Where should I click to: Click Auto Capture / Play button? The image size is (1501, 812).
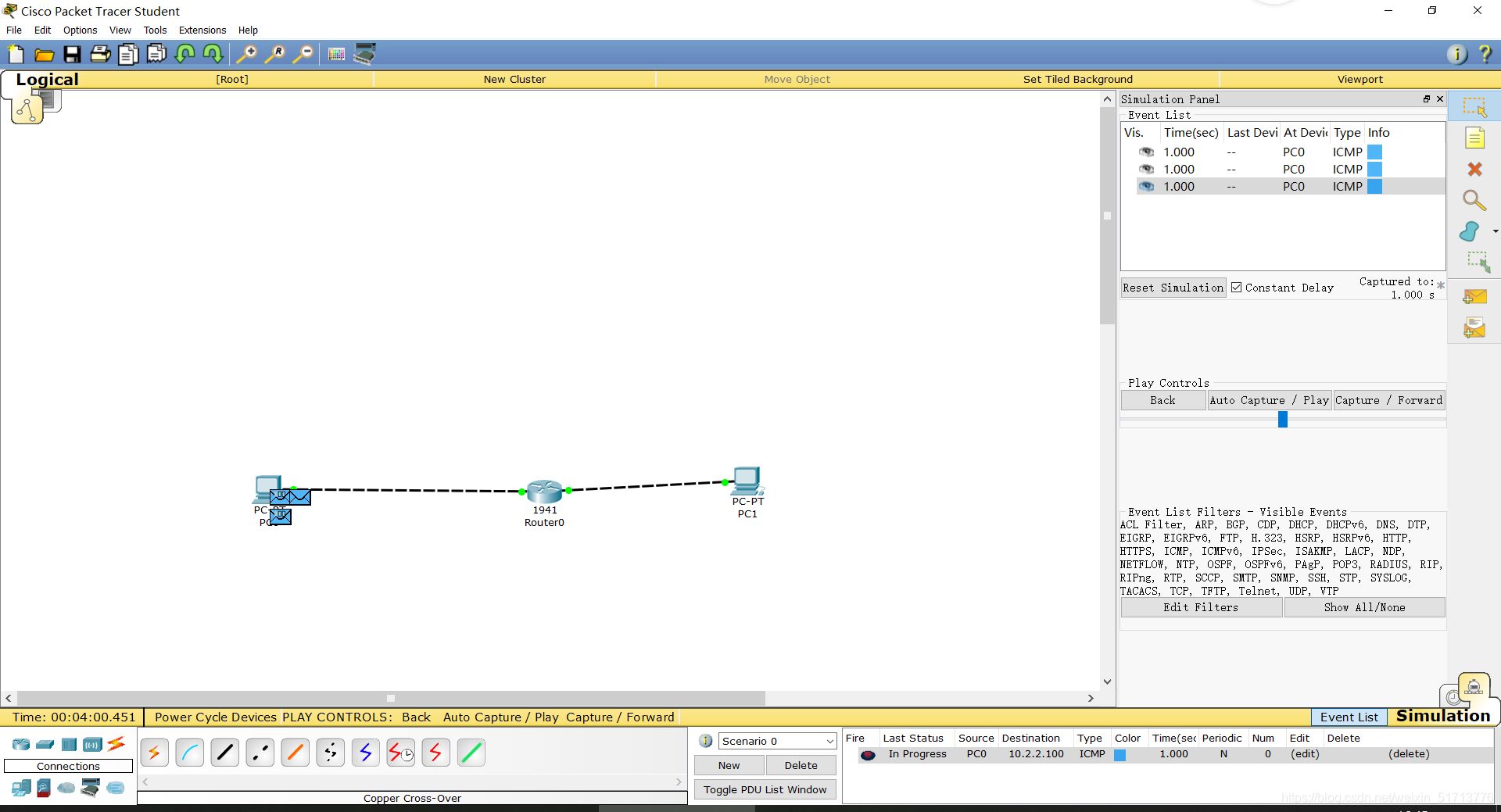[x=1269, y=400]
